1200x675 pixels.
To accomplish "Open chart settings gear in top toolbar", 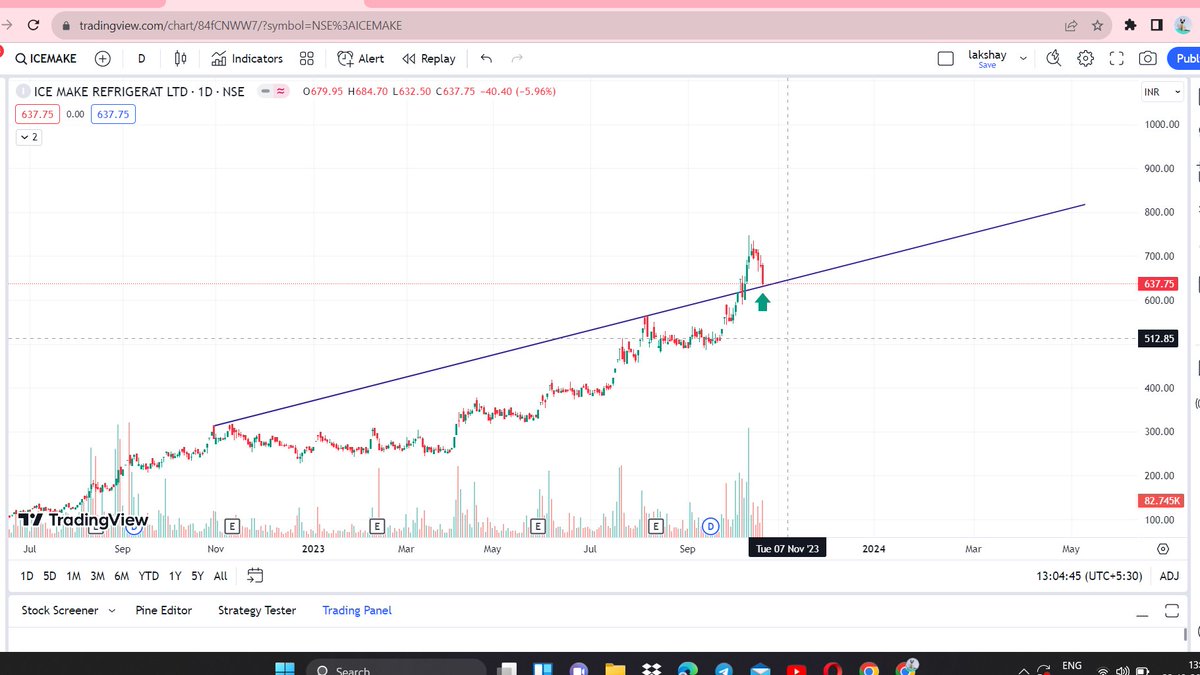I will point(1085,58).
